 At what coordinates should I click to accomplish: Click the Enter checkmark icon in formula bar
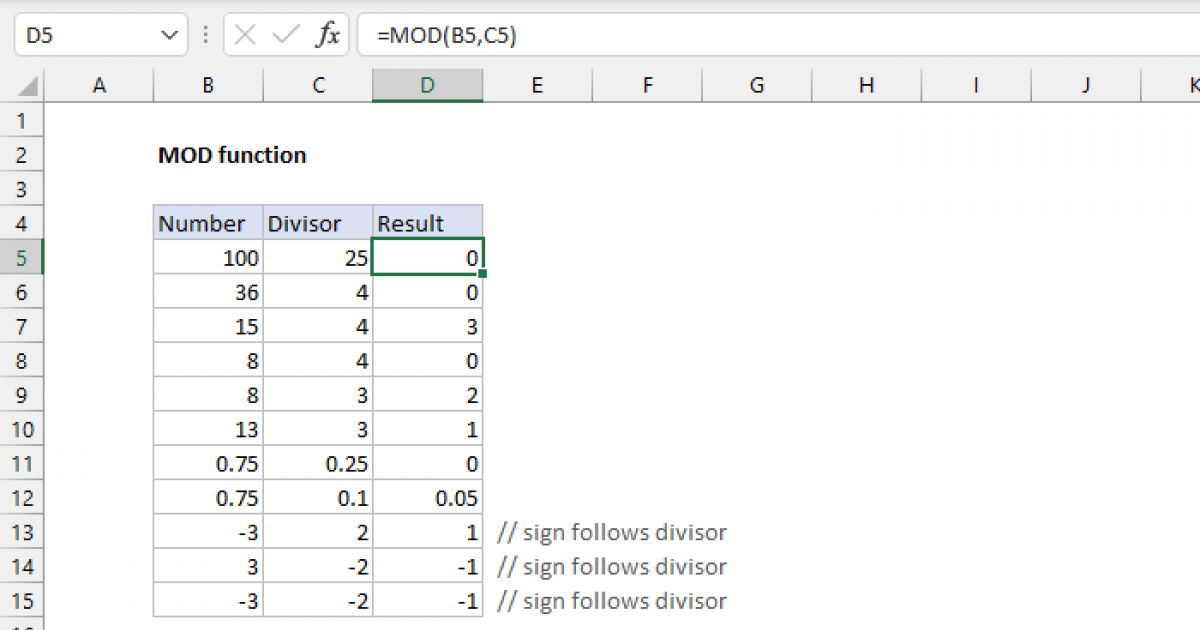click(286, 36)
